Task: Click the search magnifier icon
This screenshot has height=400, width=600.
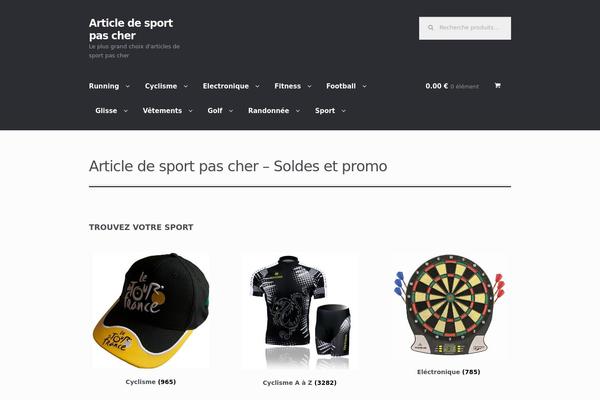Action: [x=430, y=28]
